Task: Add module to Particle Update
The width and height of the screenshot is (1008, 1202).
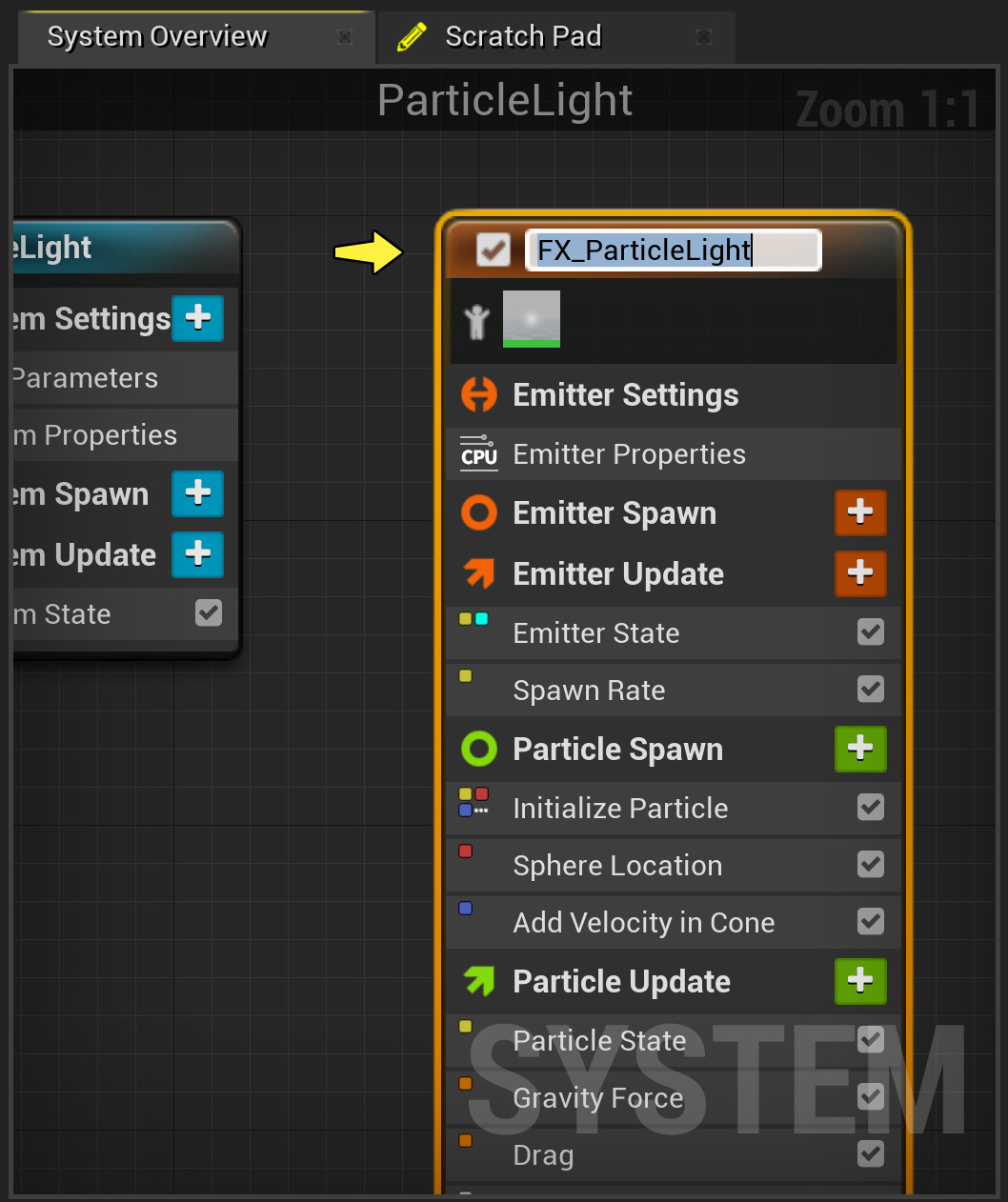Action: 860,981
